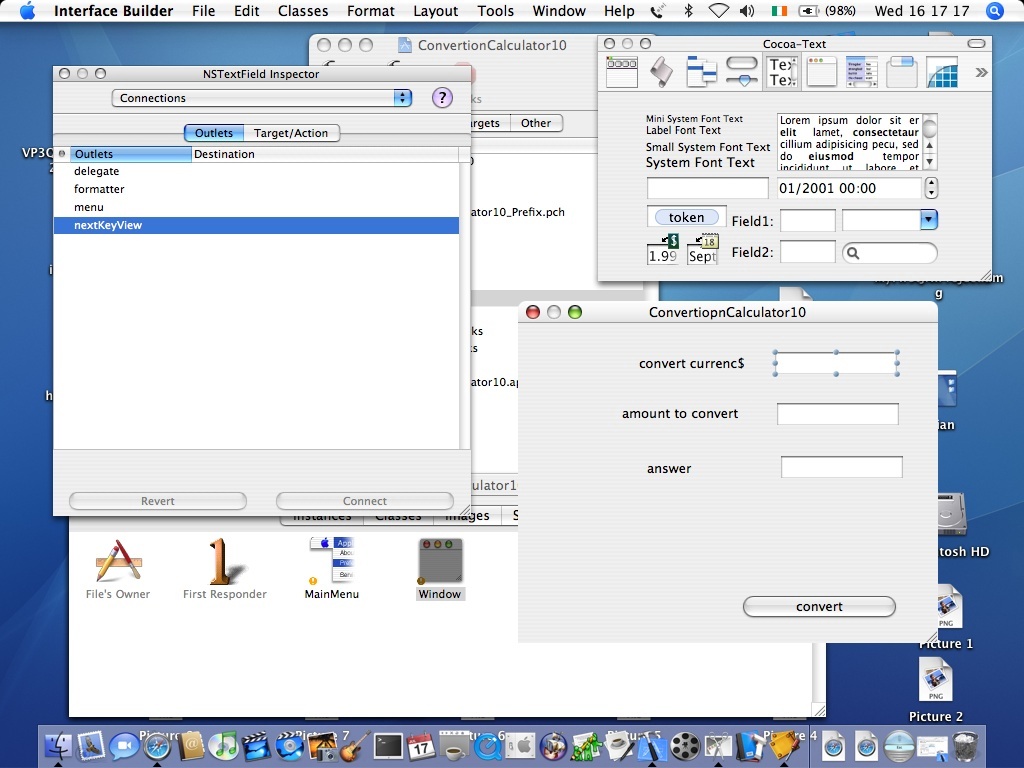Select the menu outlet row
This screenshot has height=768, width=1024.
(257, 207)
